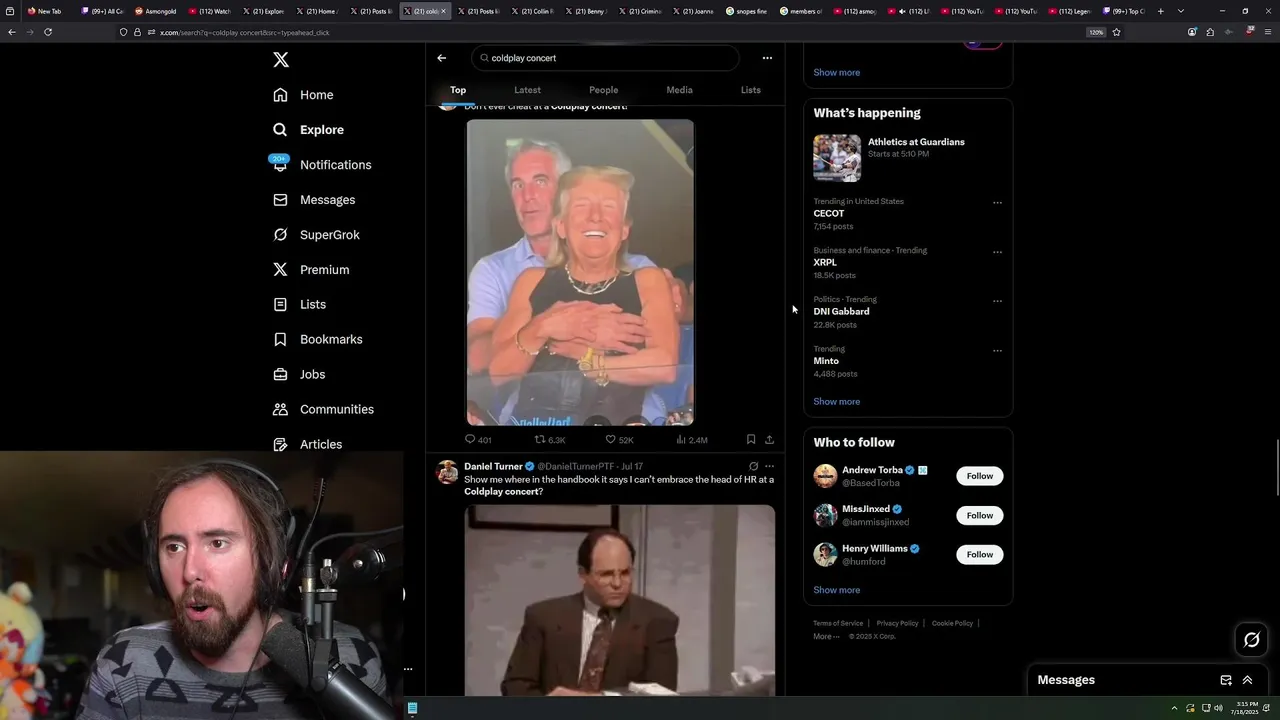The height and width of the screenshot is (720, 1280).
Task: Bookmark the post with 52K likes
Action: [x=751, y=439]
